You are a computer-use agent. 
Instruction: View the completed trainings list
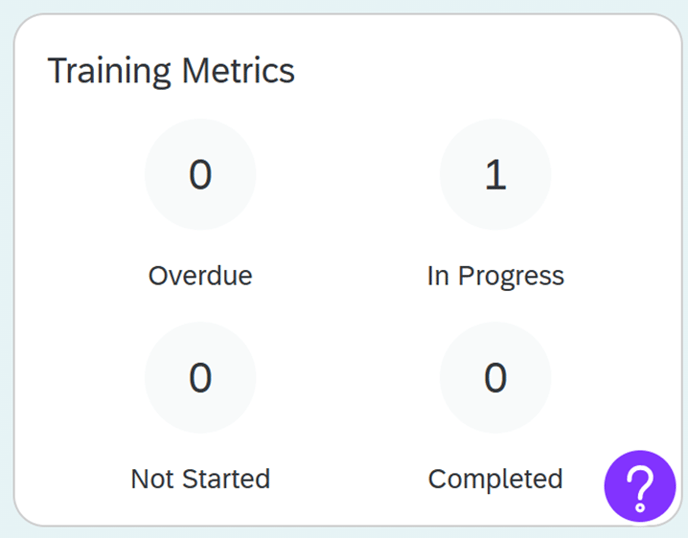pyautogui.click(x=495, y=377)
